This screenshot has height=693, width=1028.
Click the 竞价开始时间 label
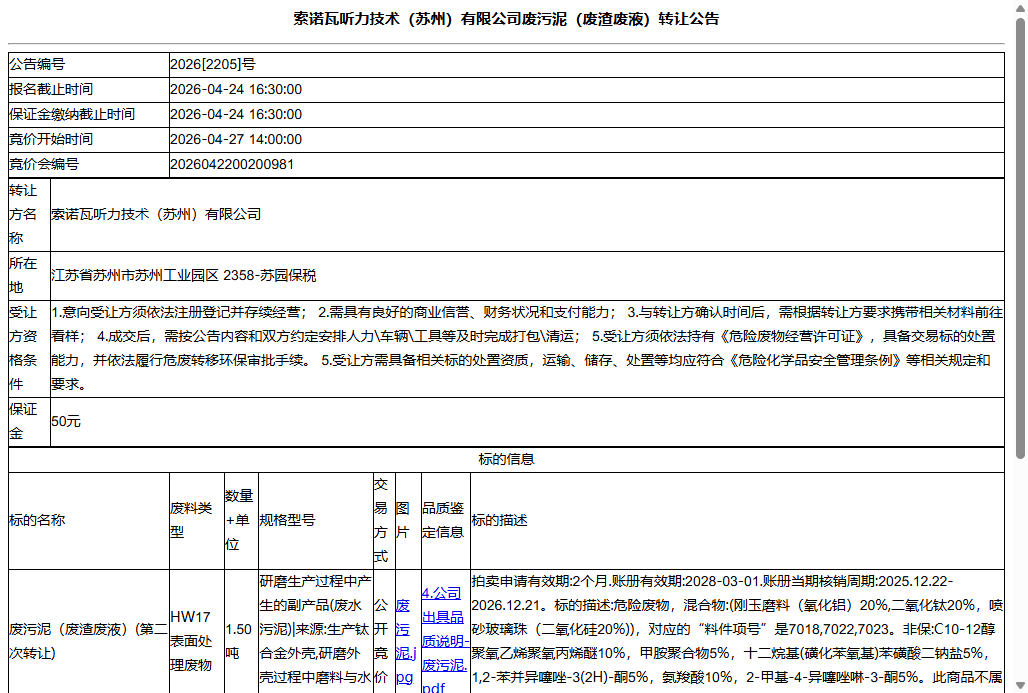[x=51, y=139]
